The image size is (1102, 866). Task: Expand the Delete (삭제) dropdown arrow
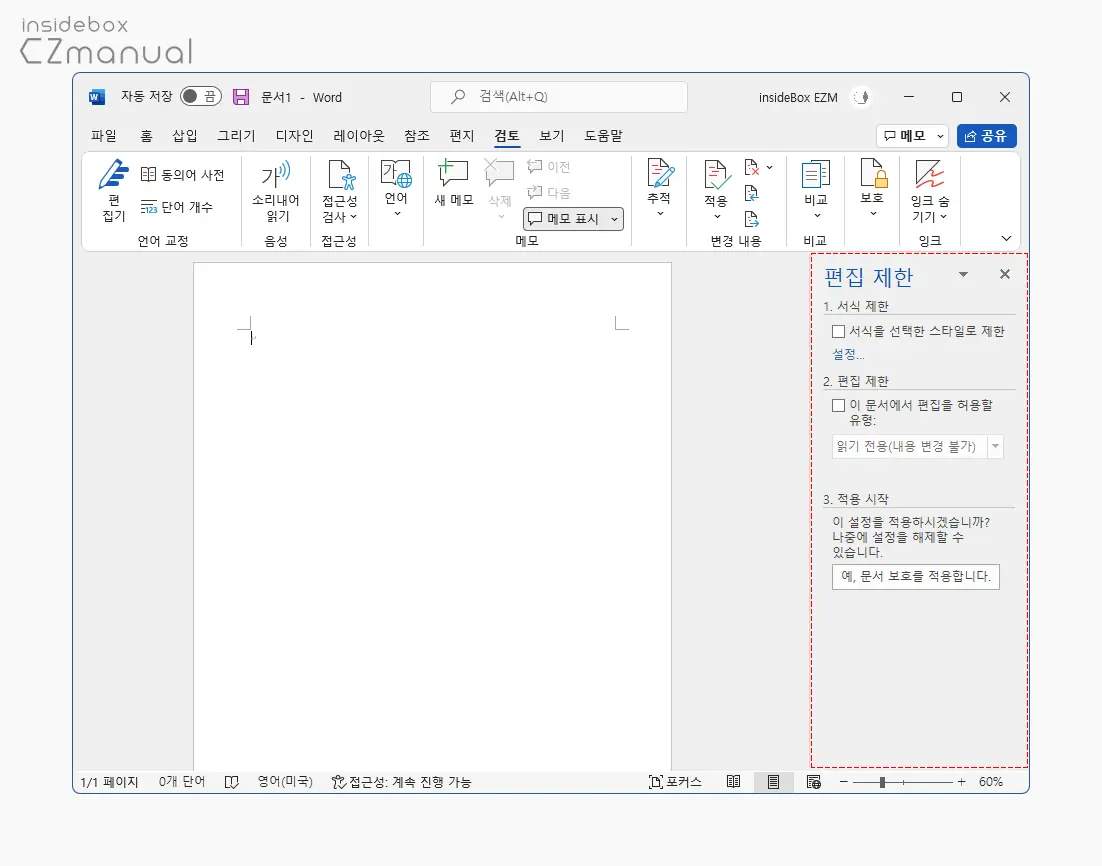[501, 216]
